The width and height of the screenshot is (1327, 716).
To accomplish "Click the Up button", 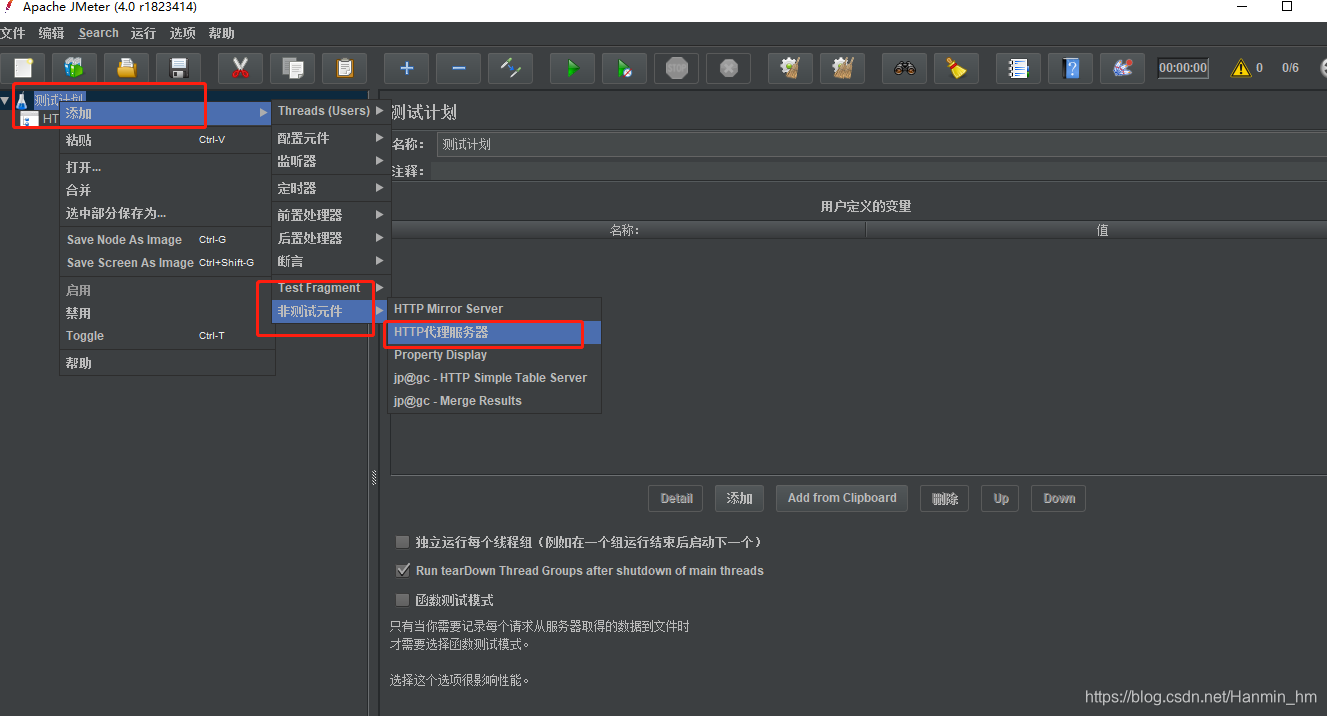I will [x=1001, y=498].
